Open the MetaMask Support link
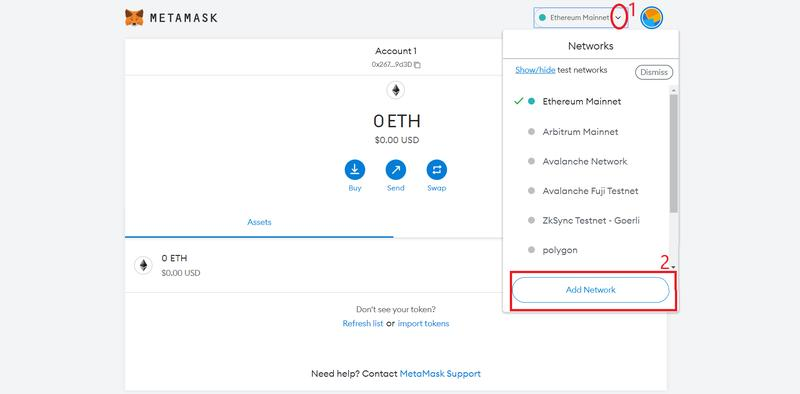The width and height of the screenshot is (800, 394). click(440, 374)
